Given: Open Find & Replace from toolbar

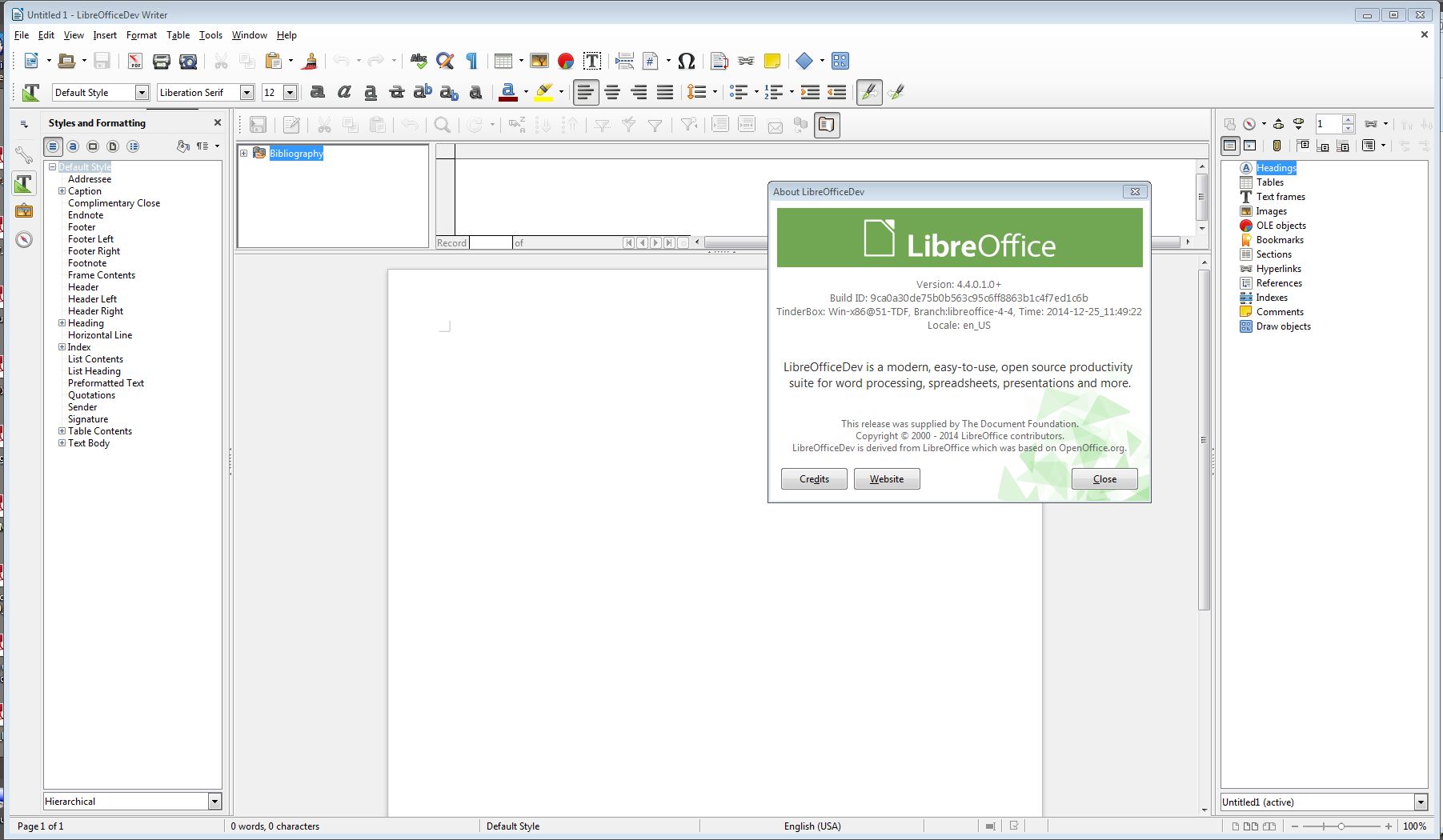Looking at the screenshot, I should tap(445, 62).
